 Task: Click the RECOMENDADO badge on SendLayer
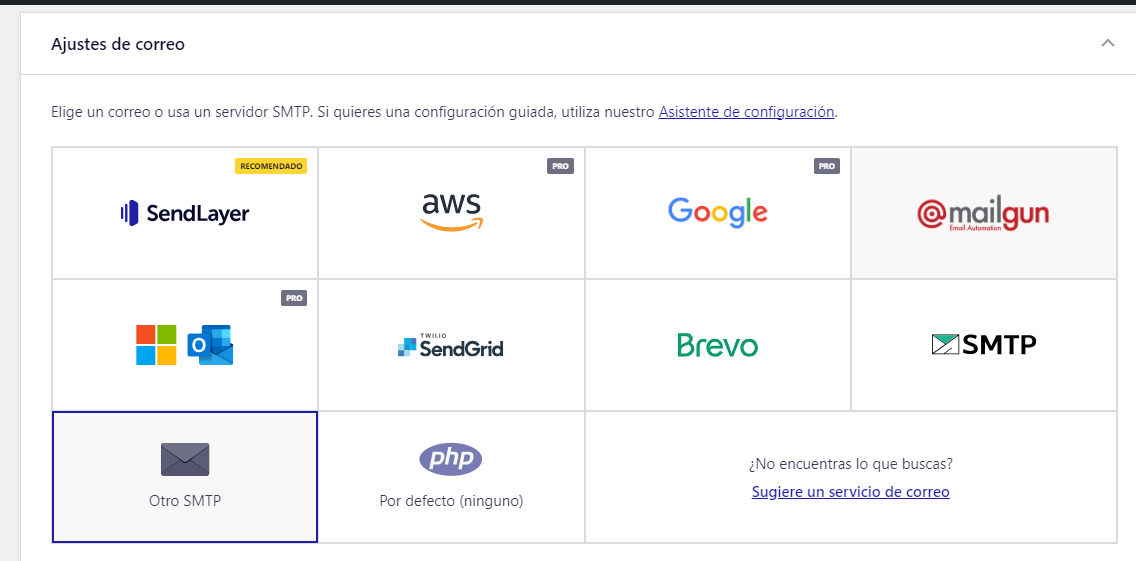pyautogui.click(x=271, y=166)
